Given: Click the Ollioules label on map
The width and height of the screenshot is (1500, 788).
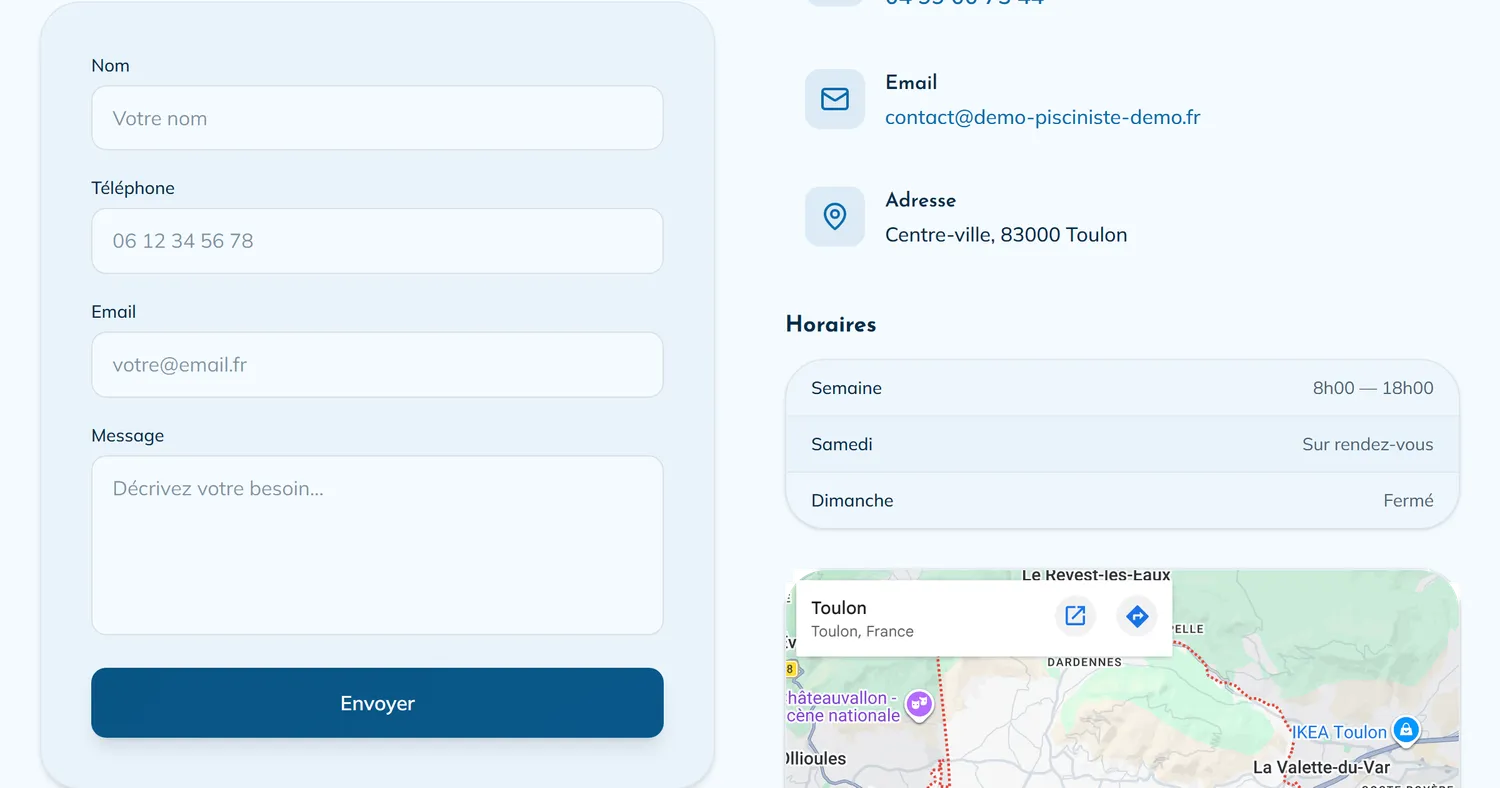Looking at the screenshot, I should pyautogui.click(x=817, y=759).
